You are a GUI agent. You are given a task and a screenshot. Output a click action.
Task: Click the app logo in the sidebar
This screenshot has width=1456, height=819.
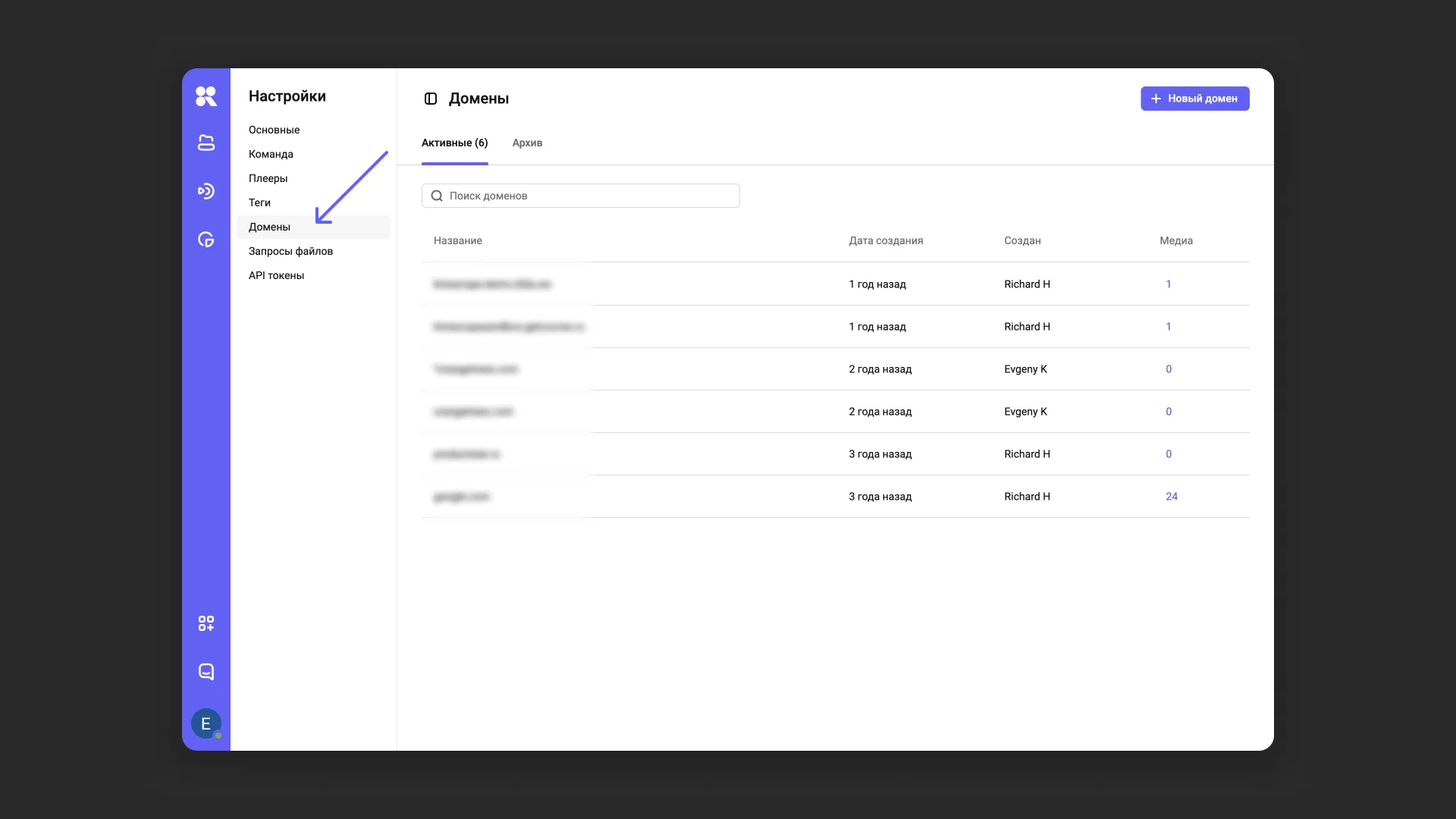pos(206,96)
